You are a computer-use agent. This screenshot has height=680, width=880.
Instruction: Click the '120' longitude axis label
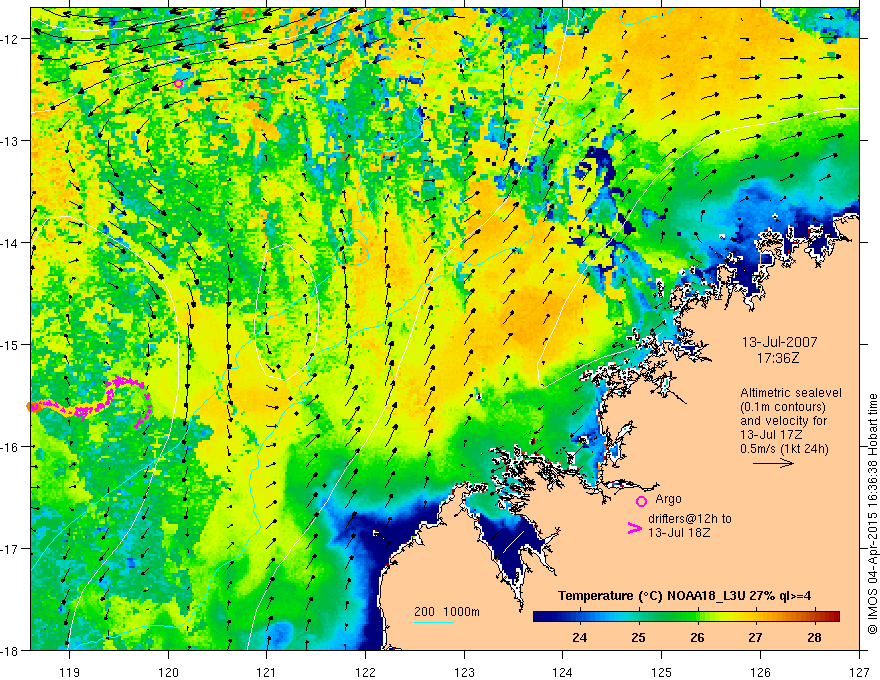pyautogui.click(x=168, y=672)
